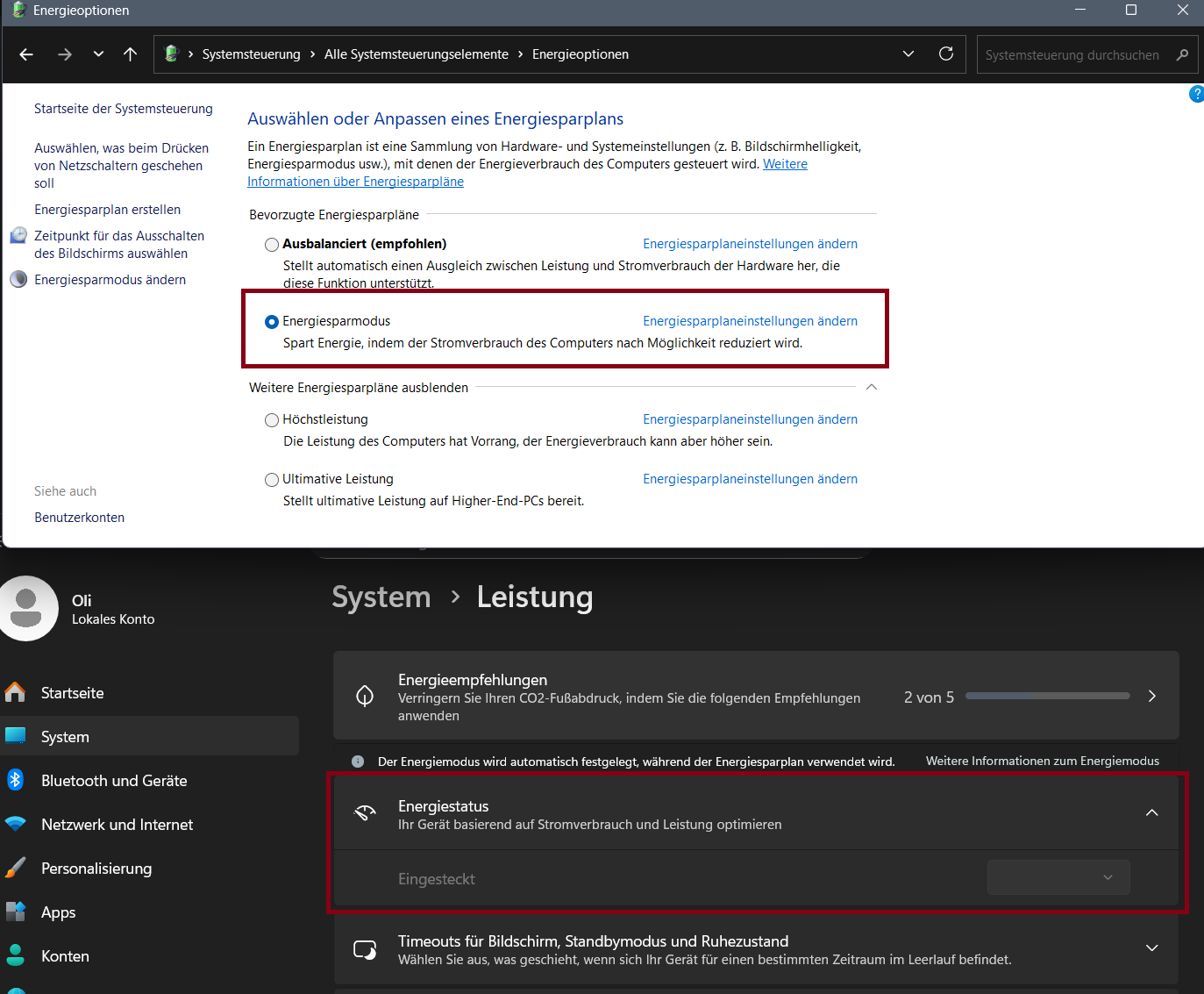Collapse the Energiestatus section chevron
Screen dimensions: 1204x994
pos(1152,812)
